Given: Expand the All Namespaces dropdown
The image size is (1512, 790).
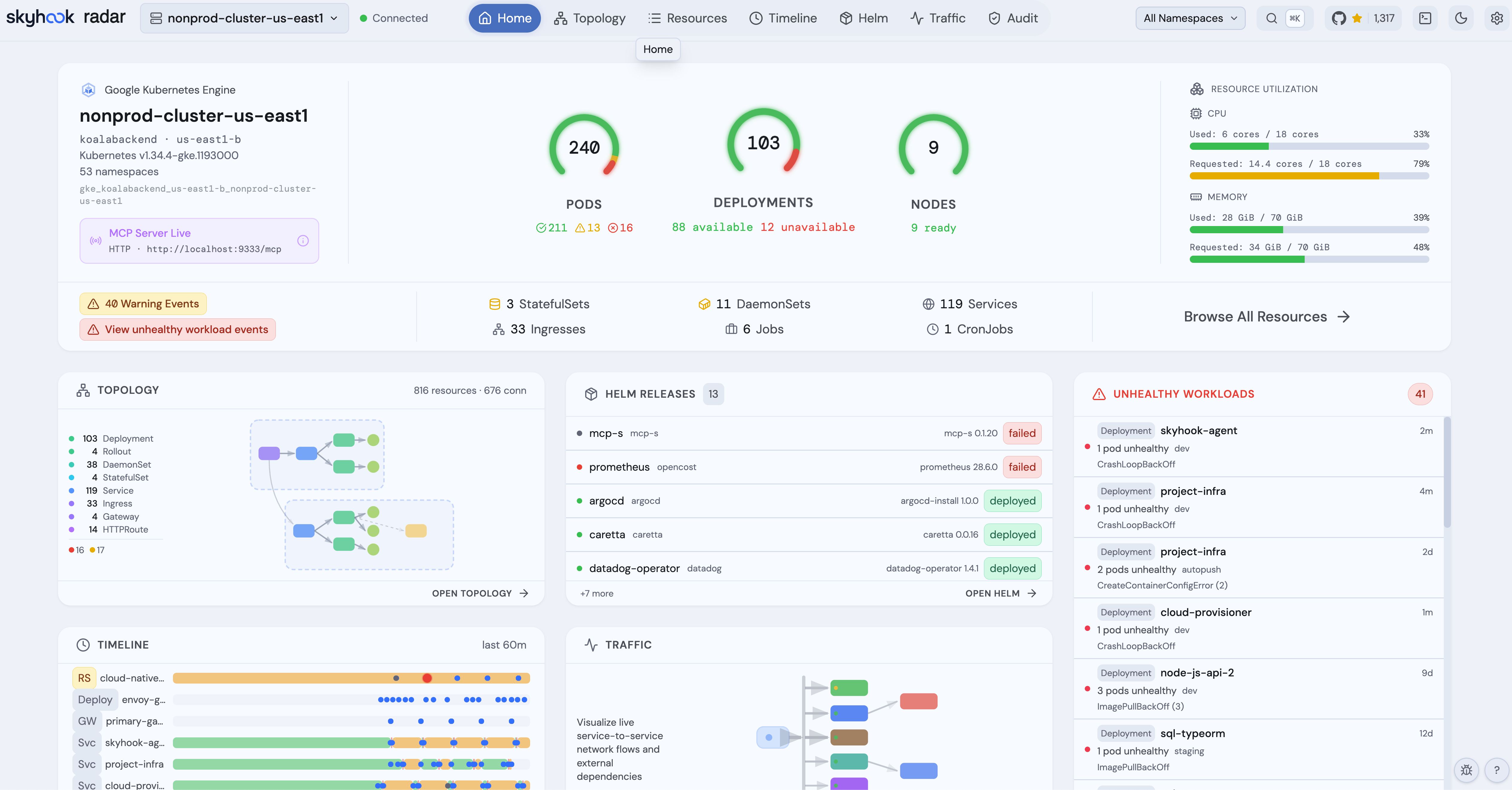Looking at the screenshot, I should tap(1190, 18).
